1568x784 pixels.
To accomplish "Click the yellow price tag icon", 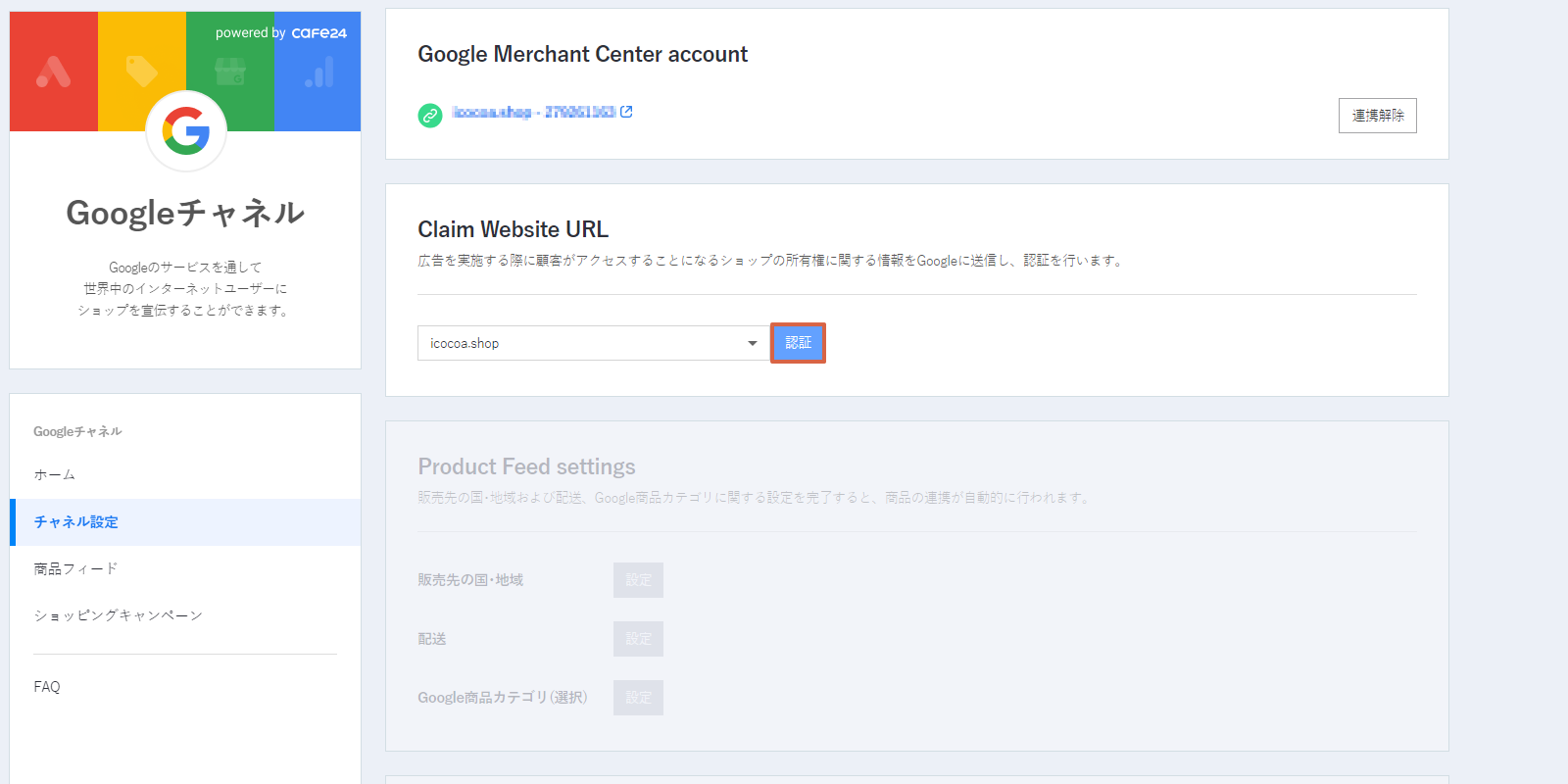I will [x=142, y=72].
